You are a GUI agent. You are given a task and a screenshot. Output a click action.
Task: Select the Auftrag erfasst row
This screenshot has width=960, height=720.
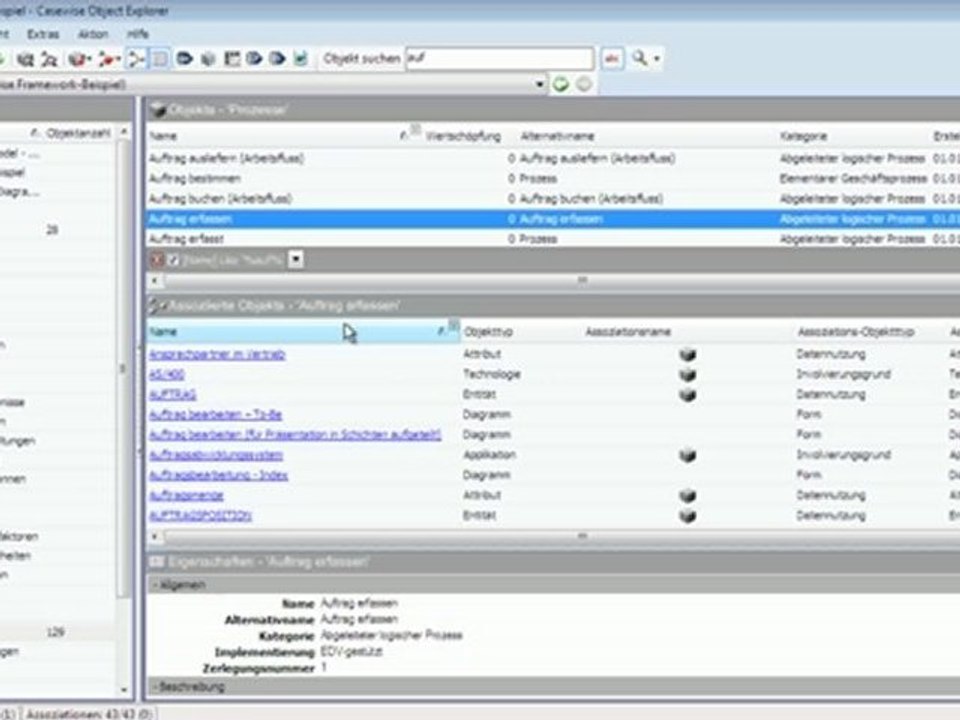[x=553, y=239]
